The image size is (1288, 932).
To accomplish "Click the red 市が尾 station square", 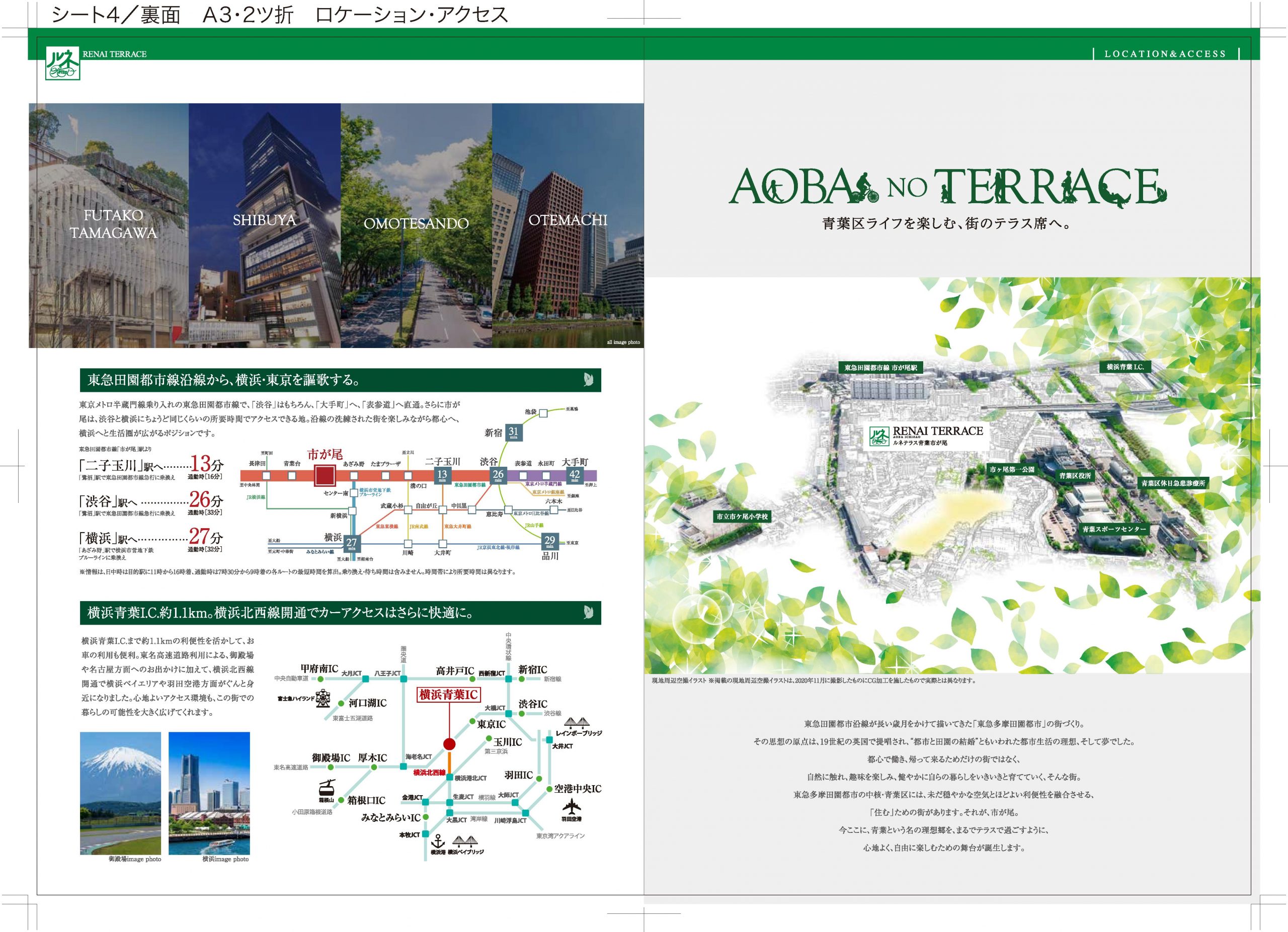I will pos(325,476).
